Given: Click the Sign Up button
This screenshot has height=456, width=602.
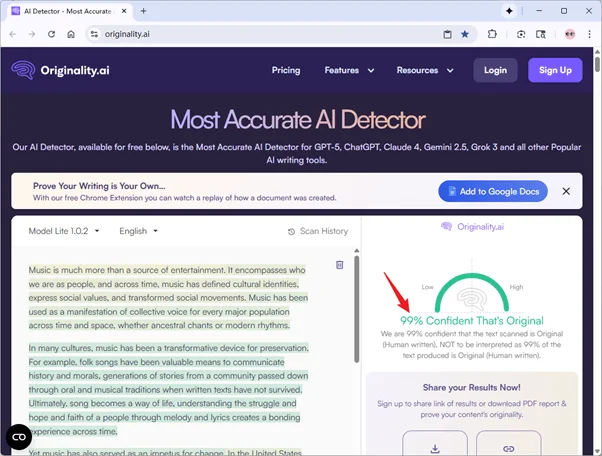Looking at the screenshot, I should coord(555,70).
